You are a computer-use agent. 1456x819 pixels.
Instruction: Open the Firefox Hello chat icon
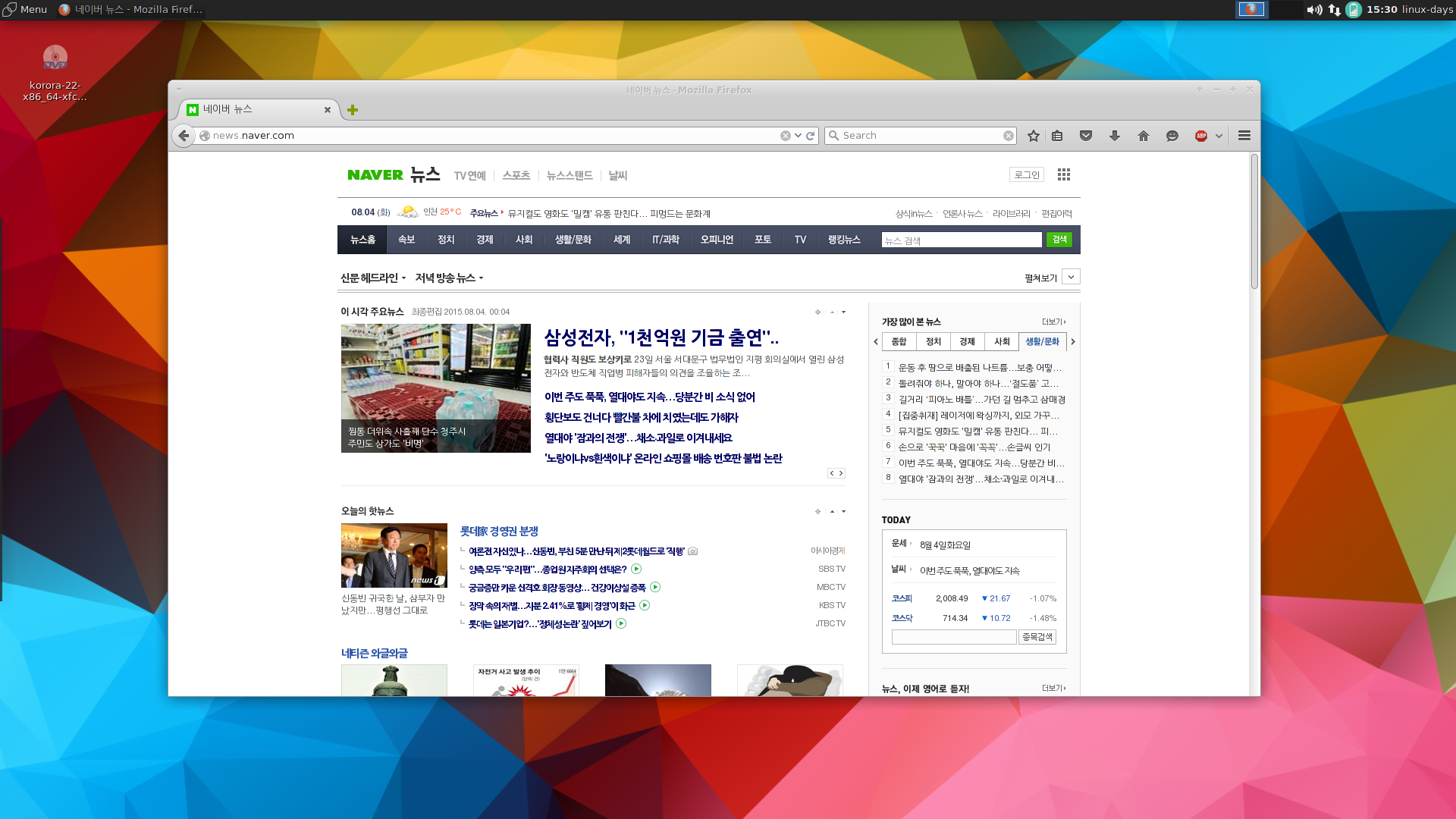coord(1172,136)
